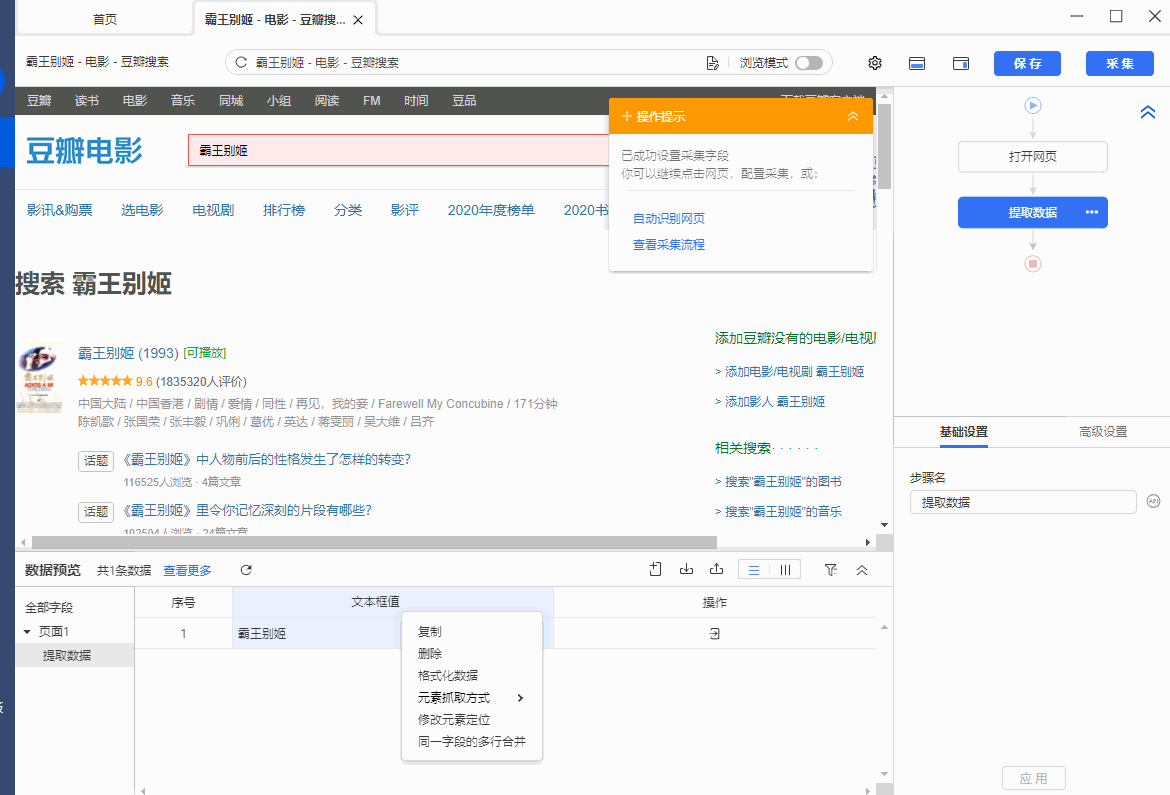Click the flow start play icon
1170x795 pixels.
coord(1033,105)
